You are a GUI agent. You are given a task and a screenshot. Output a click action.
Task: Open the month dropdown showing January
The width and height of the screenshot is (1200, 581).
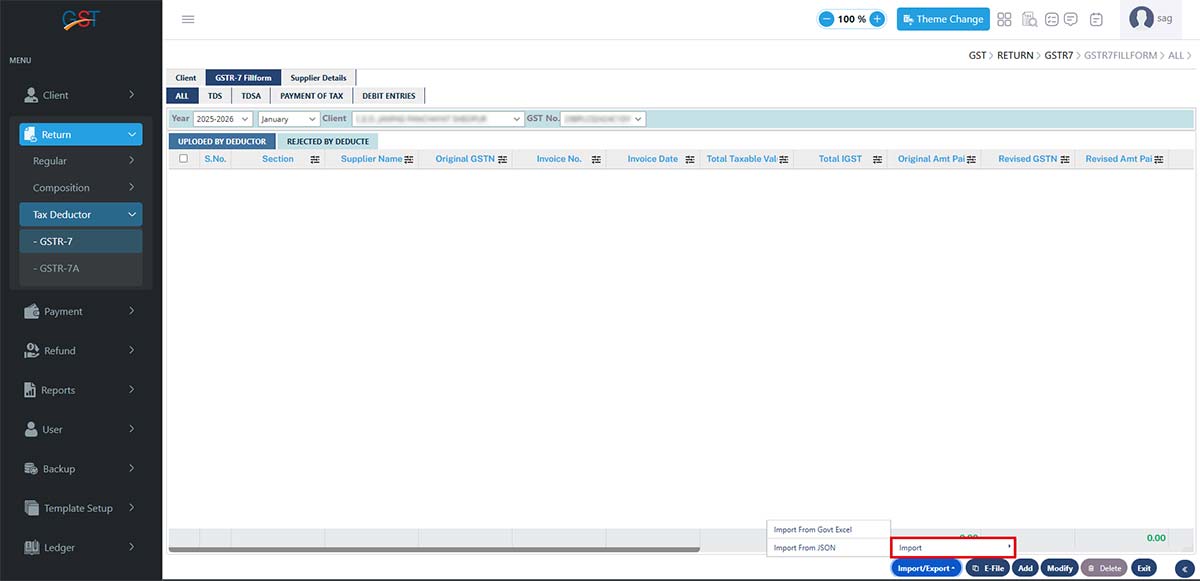pyautogui.click(x=288, y=119)
